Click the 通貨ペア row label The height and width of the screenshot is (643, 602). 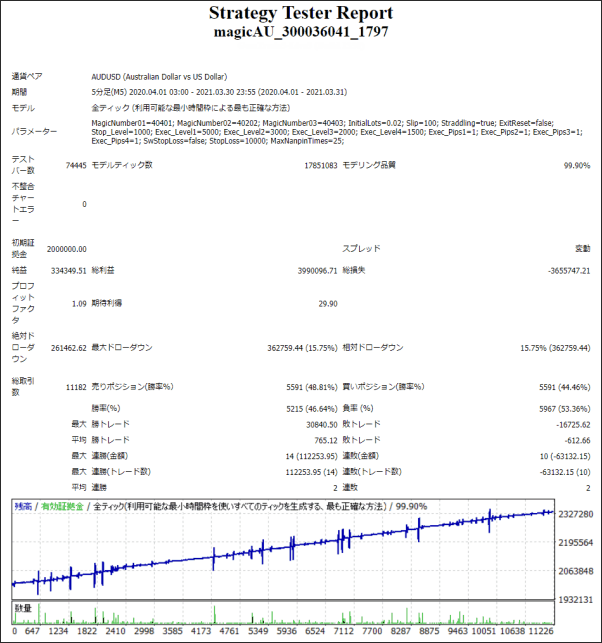coord(28,76)
